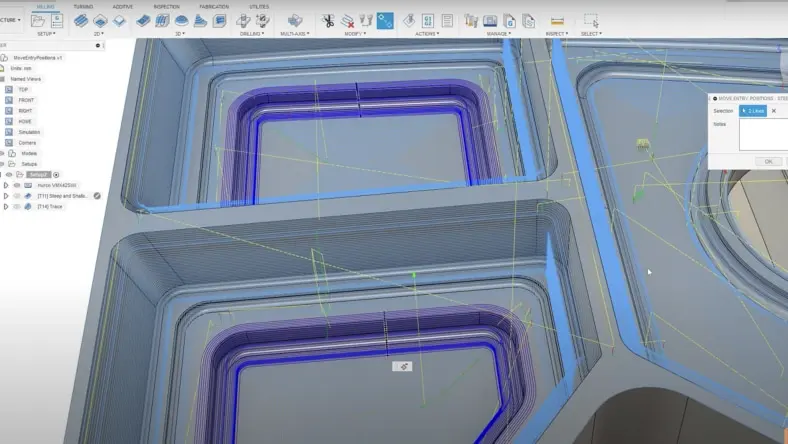Select the 2D Adaptive Clearing tool

81,21
